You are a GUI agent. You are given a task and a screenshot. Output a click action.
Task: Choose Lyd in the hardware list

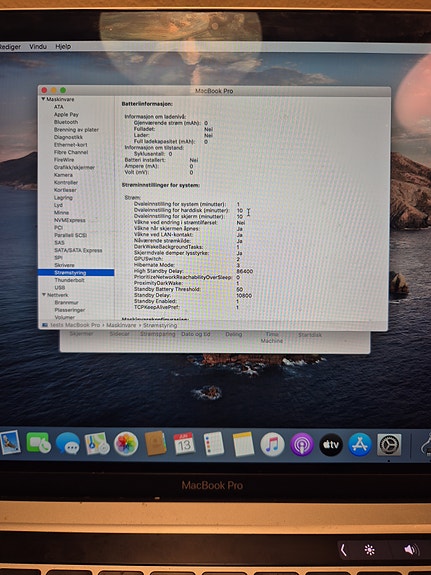tap(58, 205)
